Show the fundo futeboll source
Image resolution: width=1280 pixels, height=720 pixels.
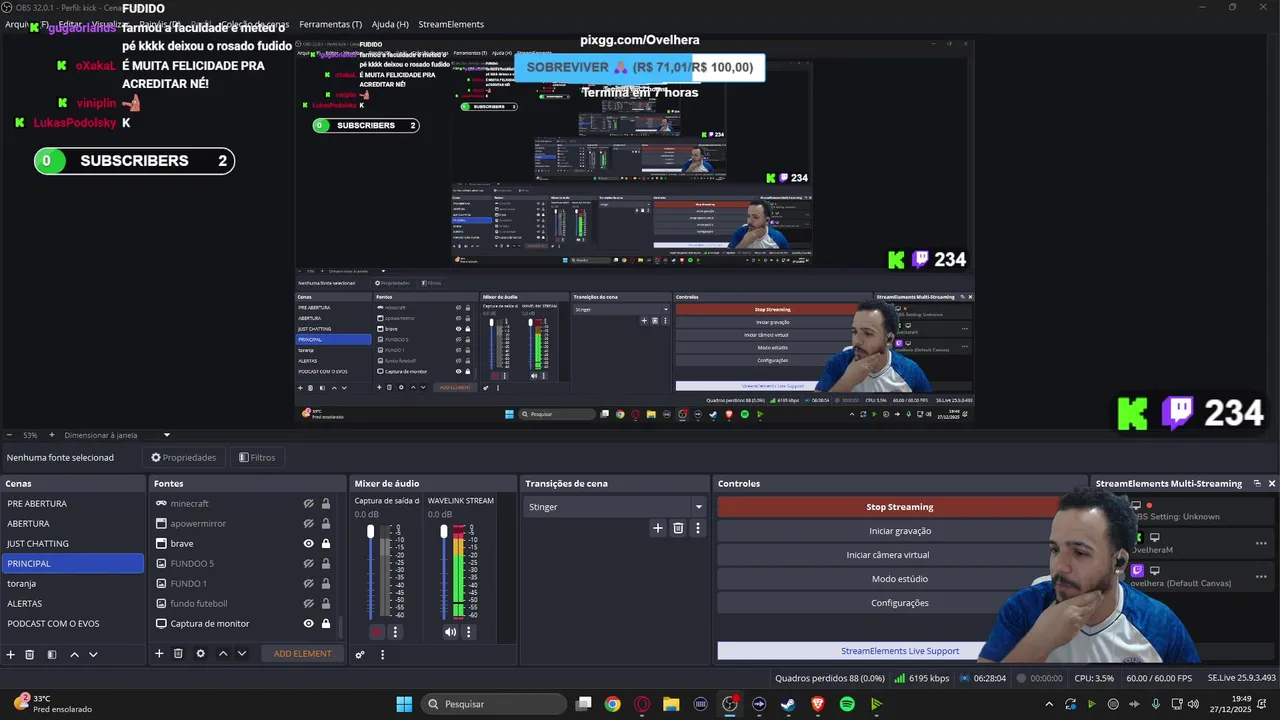coord(309,603)
